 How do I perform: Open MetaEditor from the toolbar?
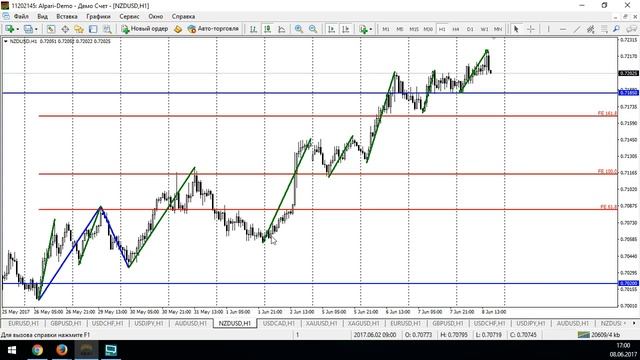click(178, 29)
